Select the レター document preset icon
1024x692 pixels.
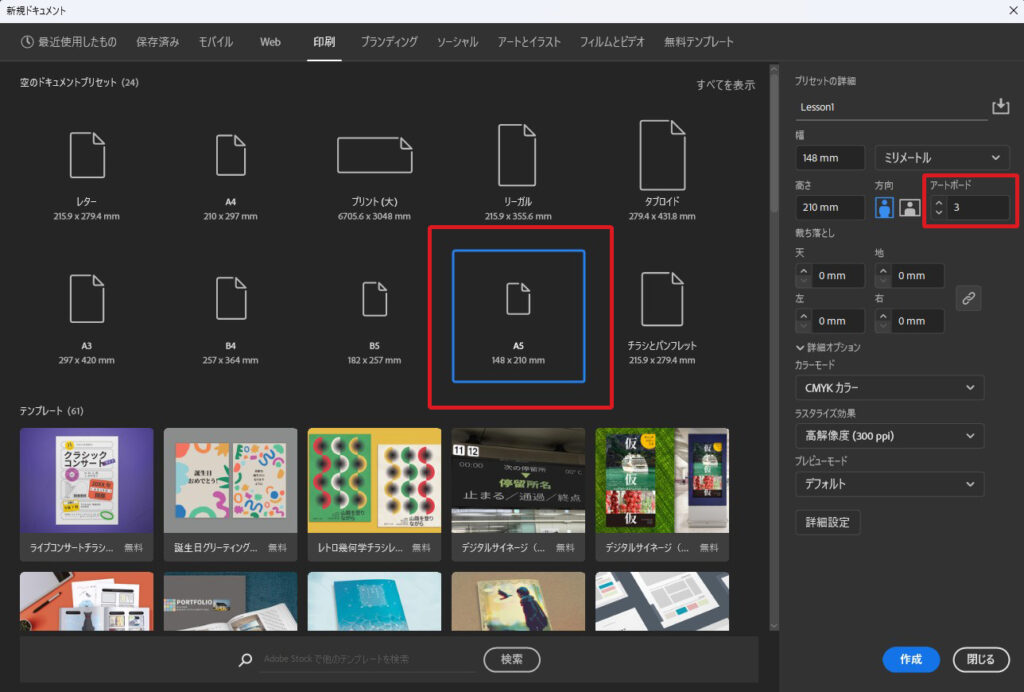tap(87, 155)
